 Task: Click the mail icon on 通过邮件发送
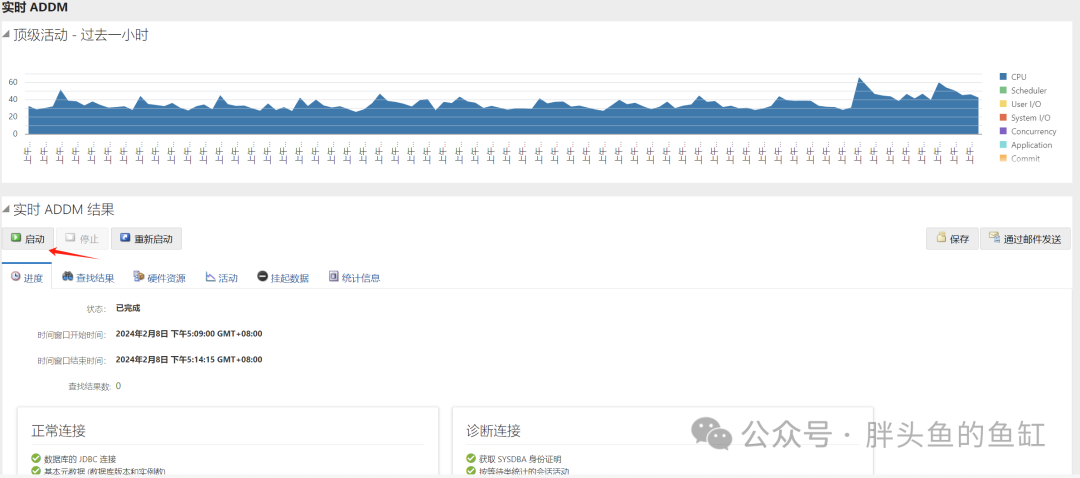click(x=995, y=238)
